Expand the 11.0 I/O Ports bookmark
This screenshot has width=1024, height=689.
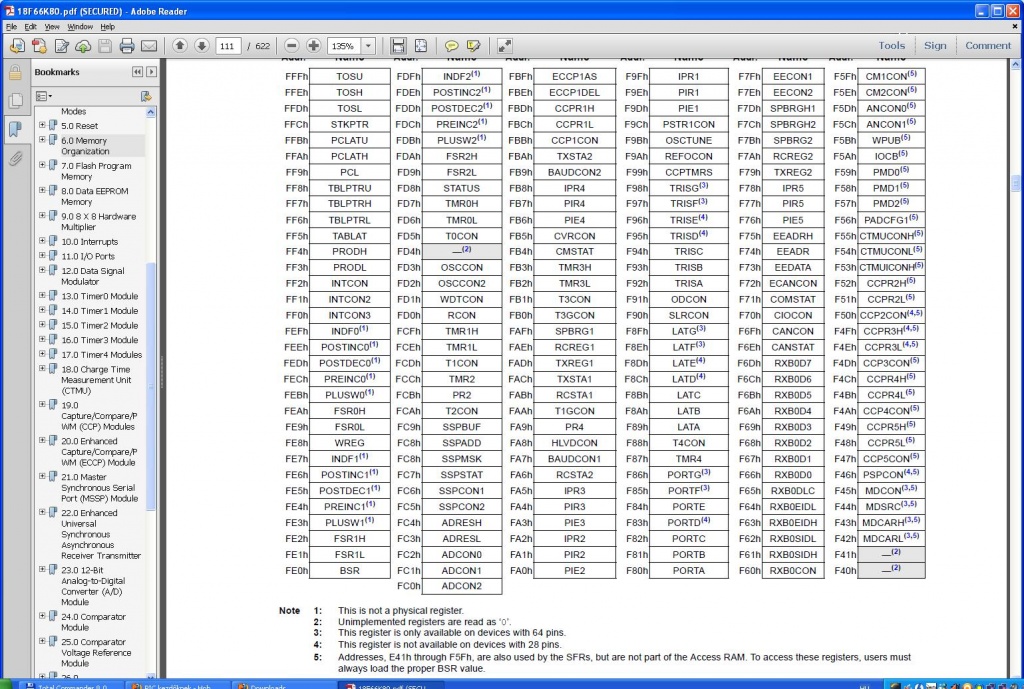click(x=42, y=255)
